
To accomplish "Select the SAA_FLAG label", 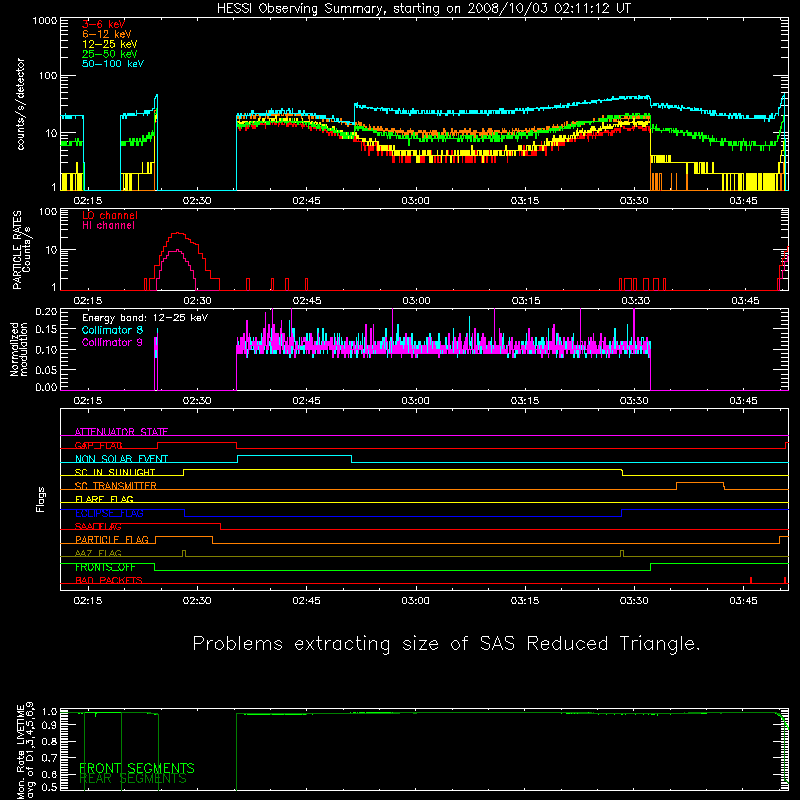I will 98,527.
